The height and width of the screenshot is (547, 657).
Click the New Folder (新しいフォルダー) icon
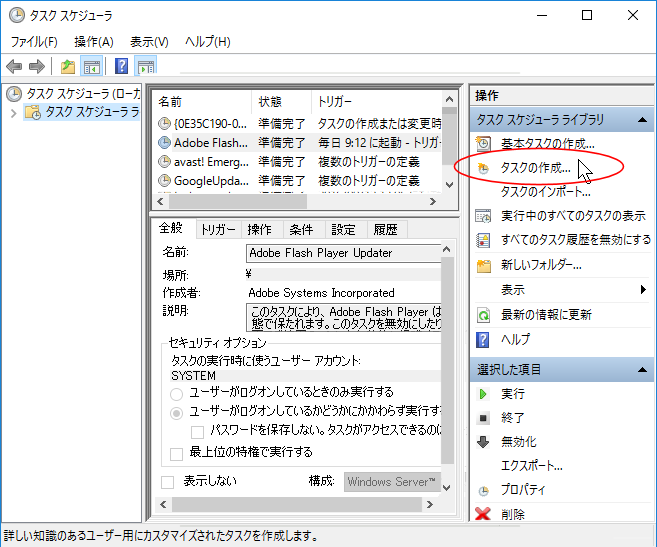tap(484, 265)
